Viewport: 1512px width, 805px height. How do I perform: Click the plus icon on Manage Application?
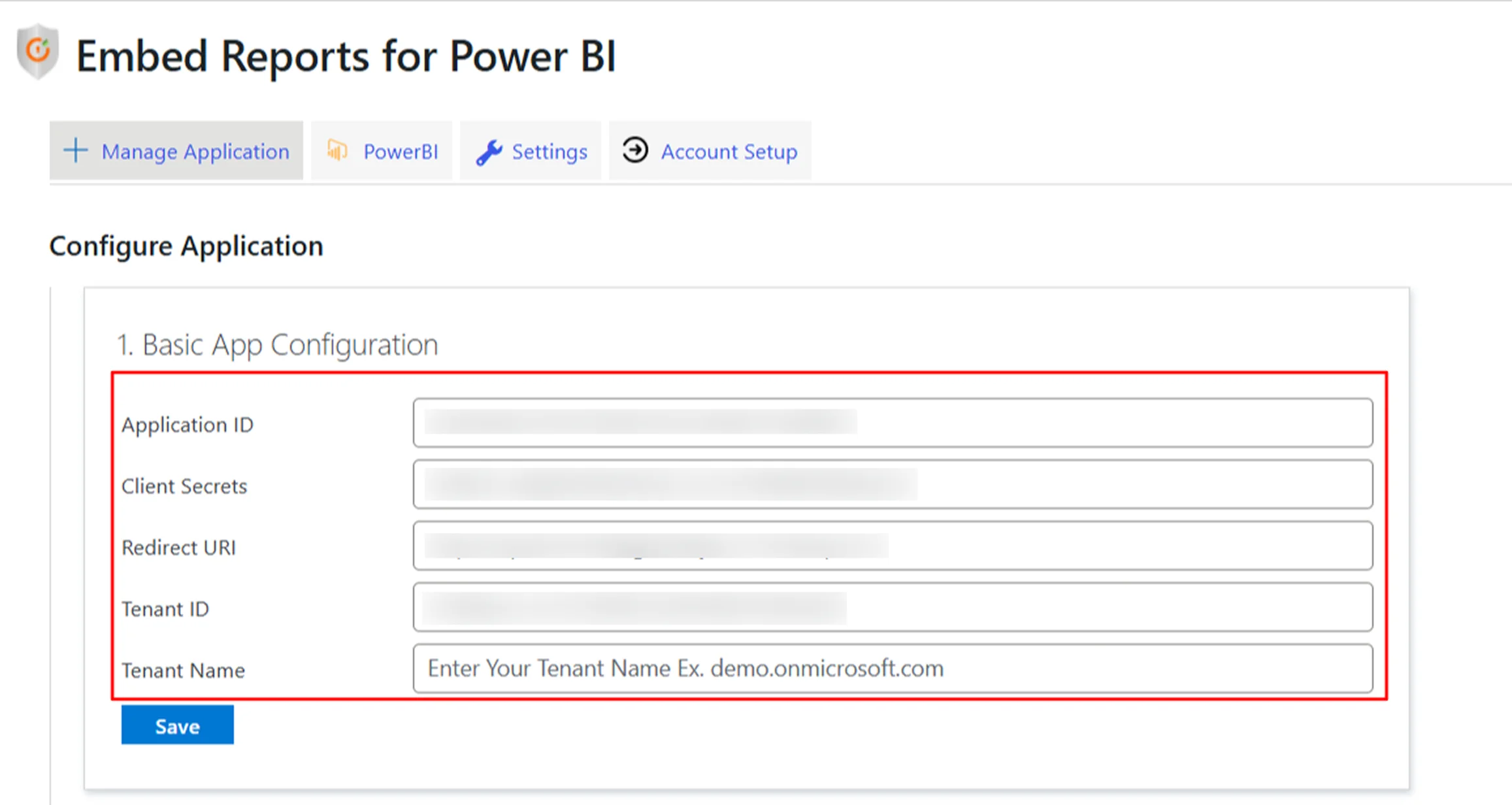[76, 150]
